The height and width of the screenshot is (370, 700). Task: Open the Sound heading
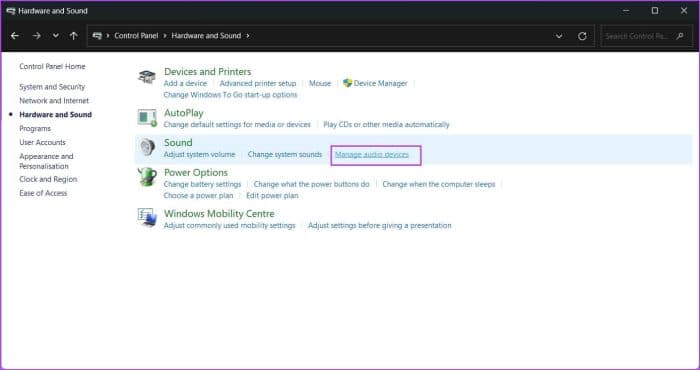pyautogui.click(x=178, y=142)
